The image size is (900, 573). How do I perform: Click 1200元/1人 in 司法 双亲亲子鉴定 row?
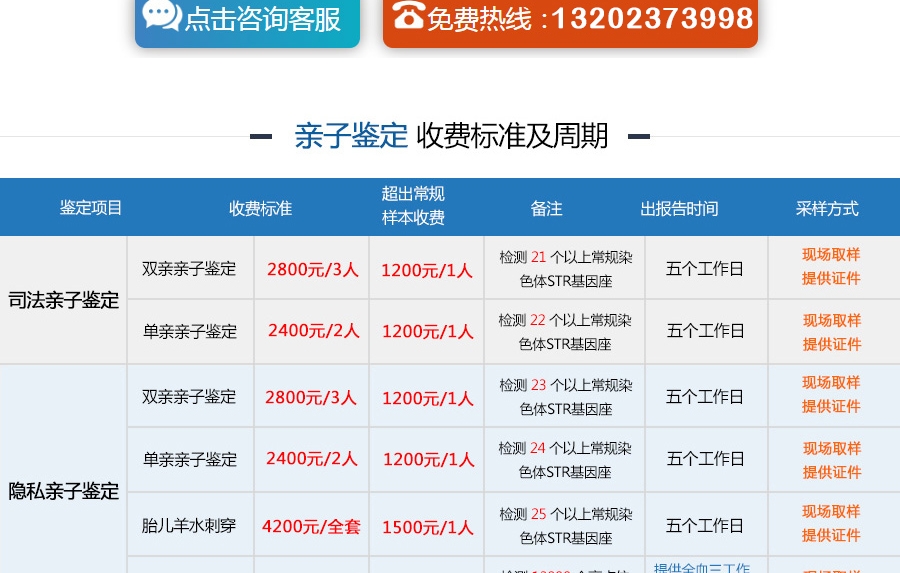tap(427, 270)
